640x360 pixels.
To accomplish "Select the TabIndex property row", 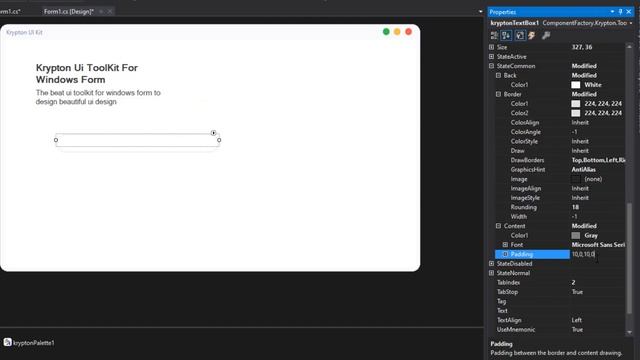I will pos(556,282).
